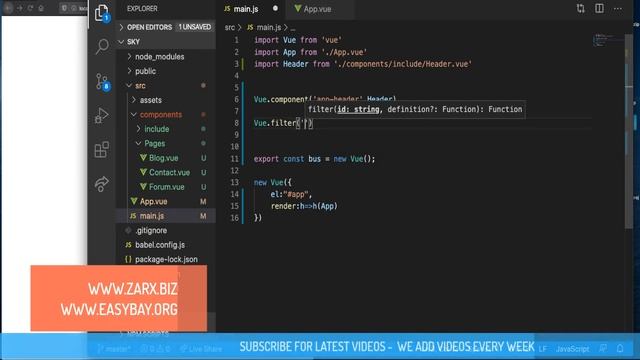This screenshot has height=360, width=640.
Task: Click 'render:h=>h(App)' code line
Action: [x=304, y=206]
